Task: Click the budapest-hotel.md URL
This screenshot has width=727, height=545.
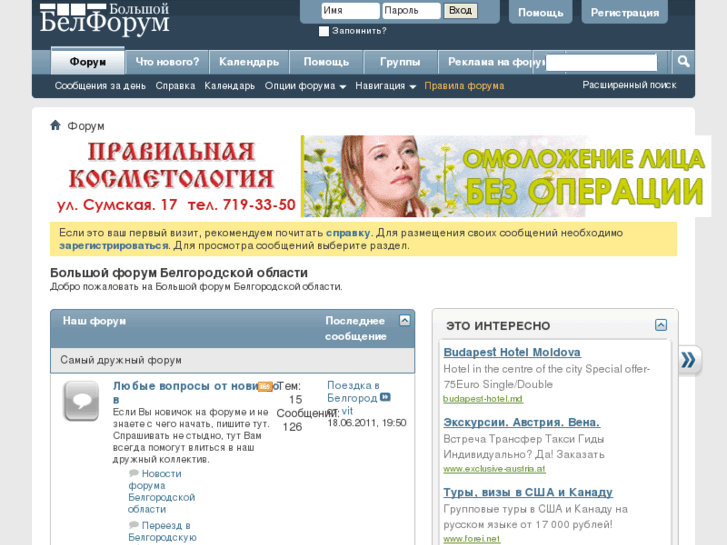Action: click(483, 399)
